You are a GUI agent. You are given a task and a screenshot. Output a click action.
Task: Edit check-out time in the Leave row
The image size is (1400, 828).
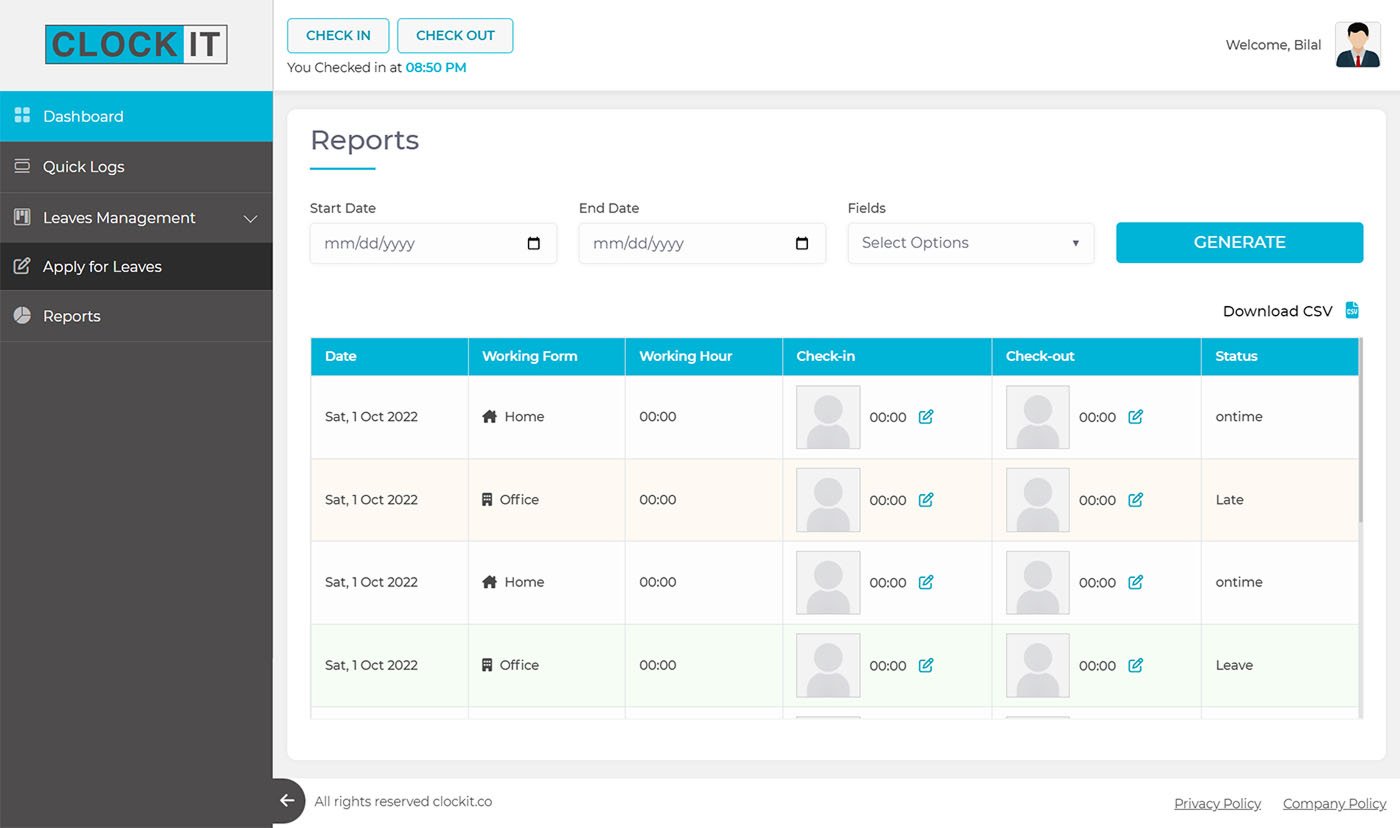click(1135, 665)
